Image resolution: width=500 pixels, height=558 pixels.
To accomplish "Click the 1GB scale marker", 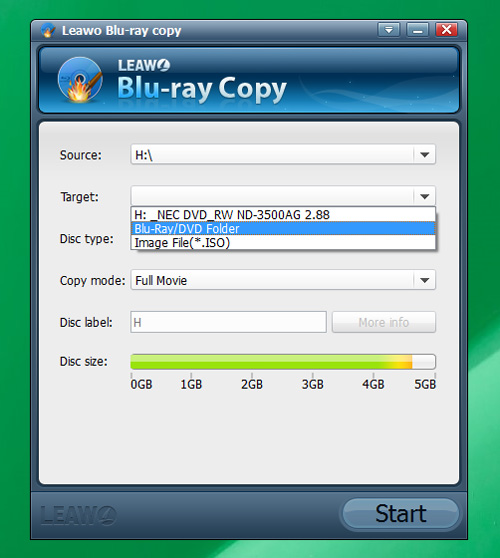I will point(191,384).
